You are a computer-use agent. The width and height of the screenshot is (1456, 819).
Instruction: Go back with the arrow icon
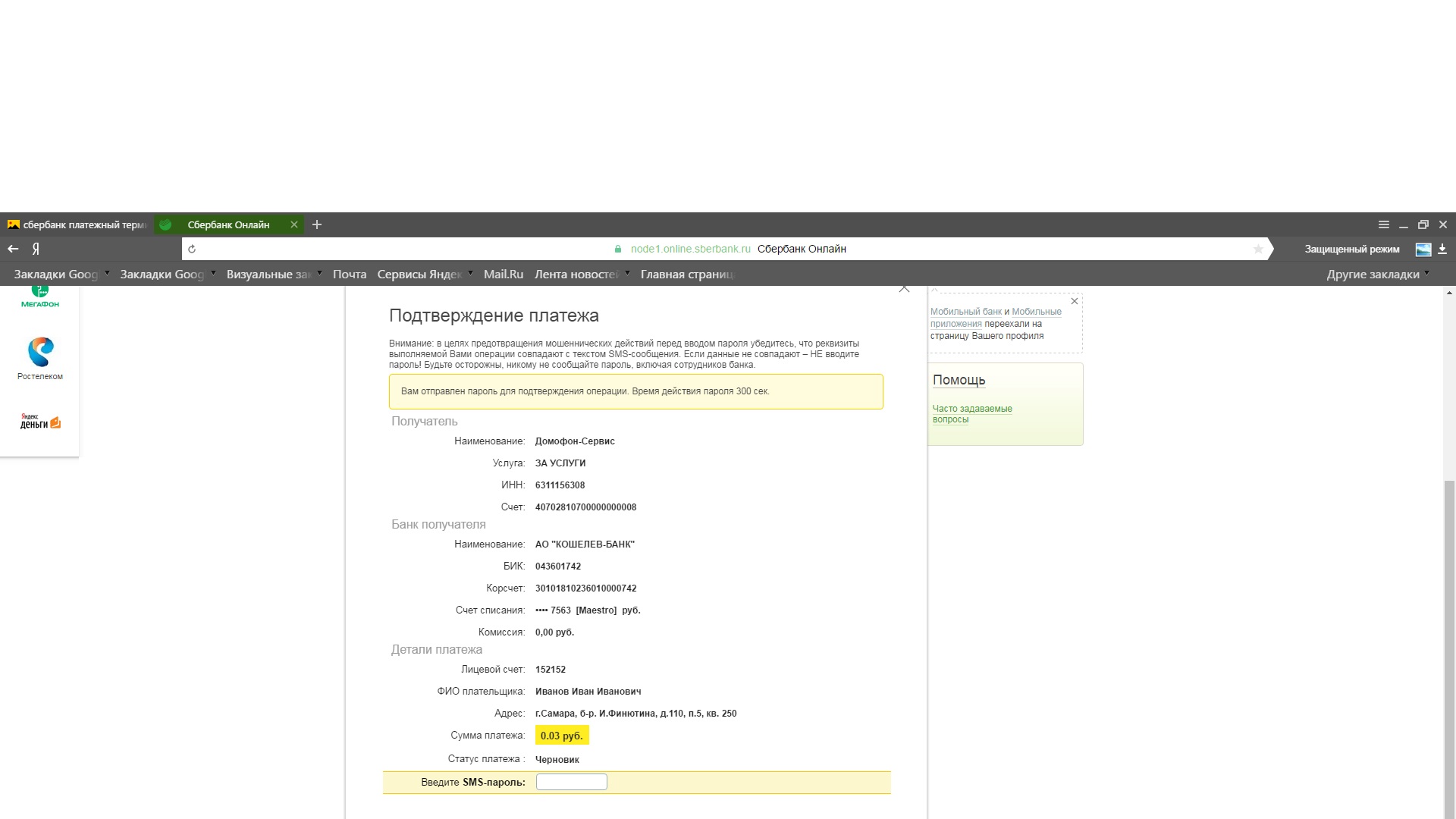13,249
